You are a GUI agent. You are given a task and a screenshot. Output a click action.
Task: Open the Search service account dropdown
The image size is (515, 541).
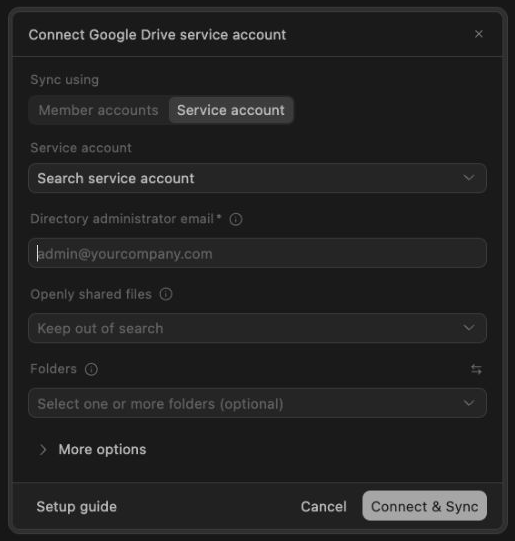(257, 178)
